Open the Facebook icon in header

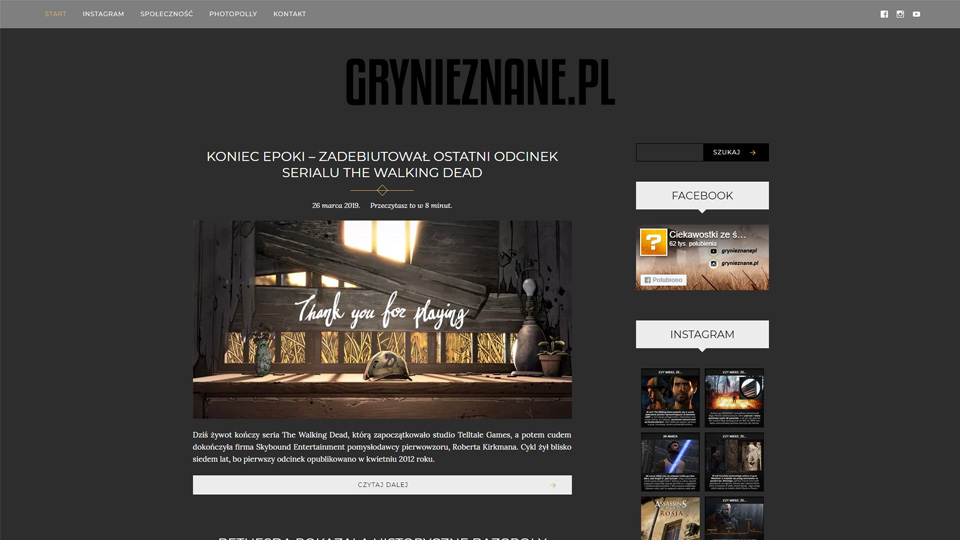tap(884, 14)
